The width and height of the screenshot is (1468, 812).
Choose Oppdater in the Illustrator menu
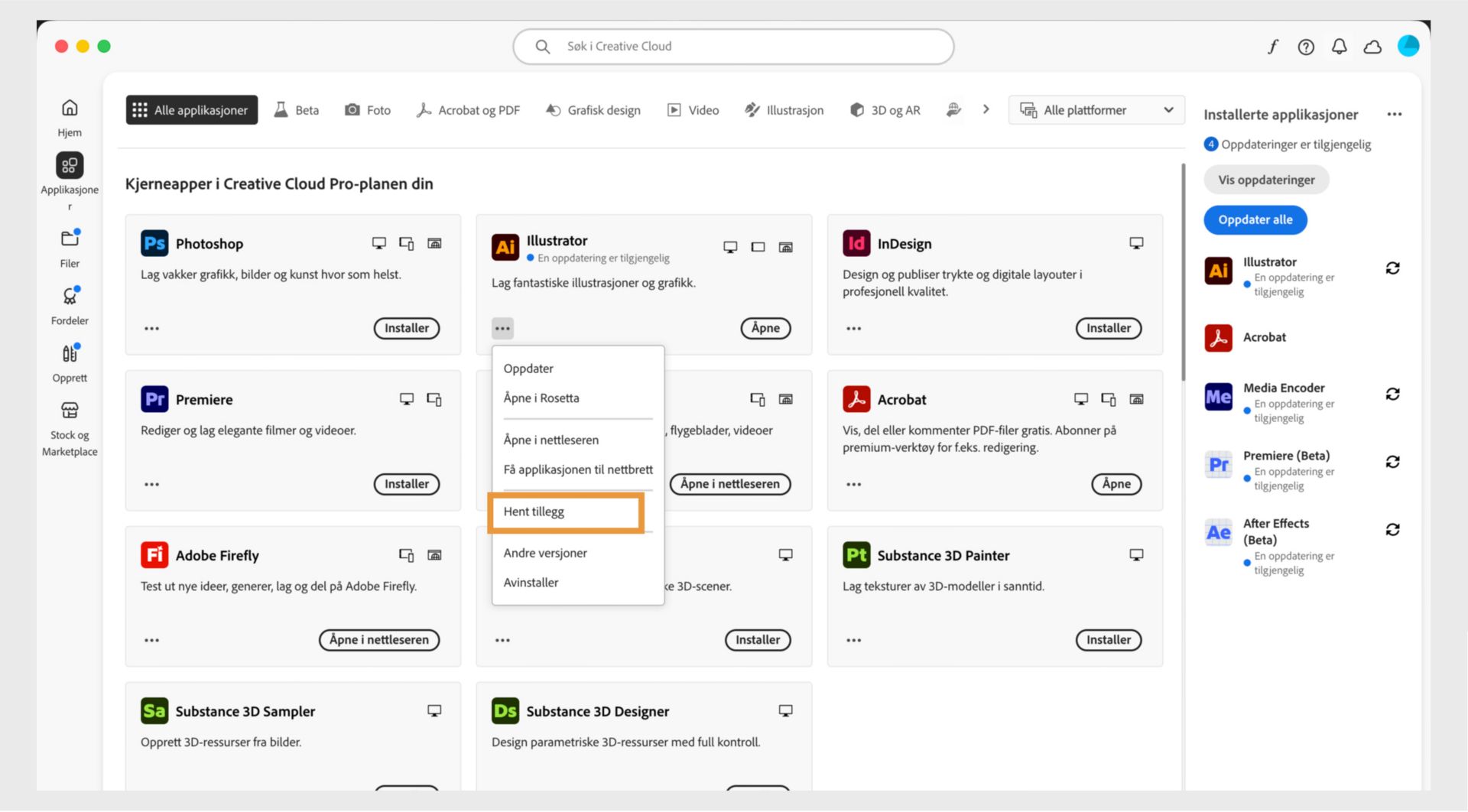pyautogui.click(x=577, y=369)
